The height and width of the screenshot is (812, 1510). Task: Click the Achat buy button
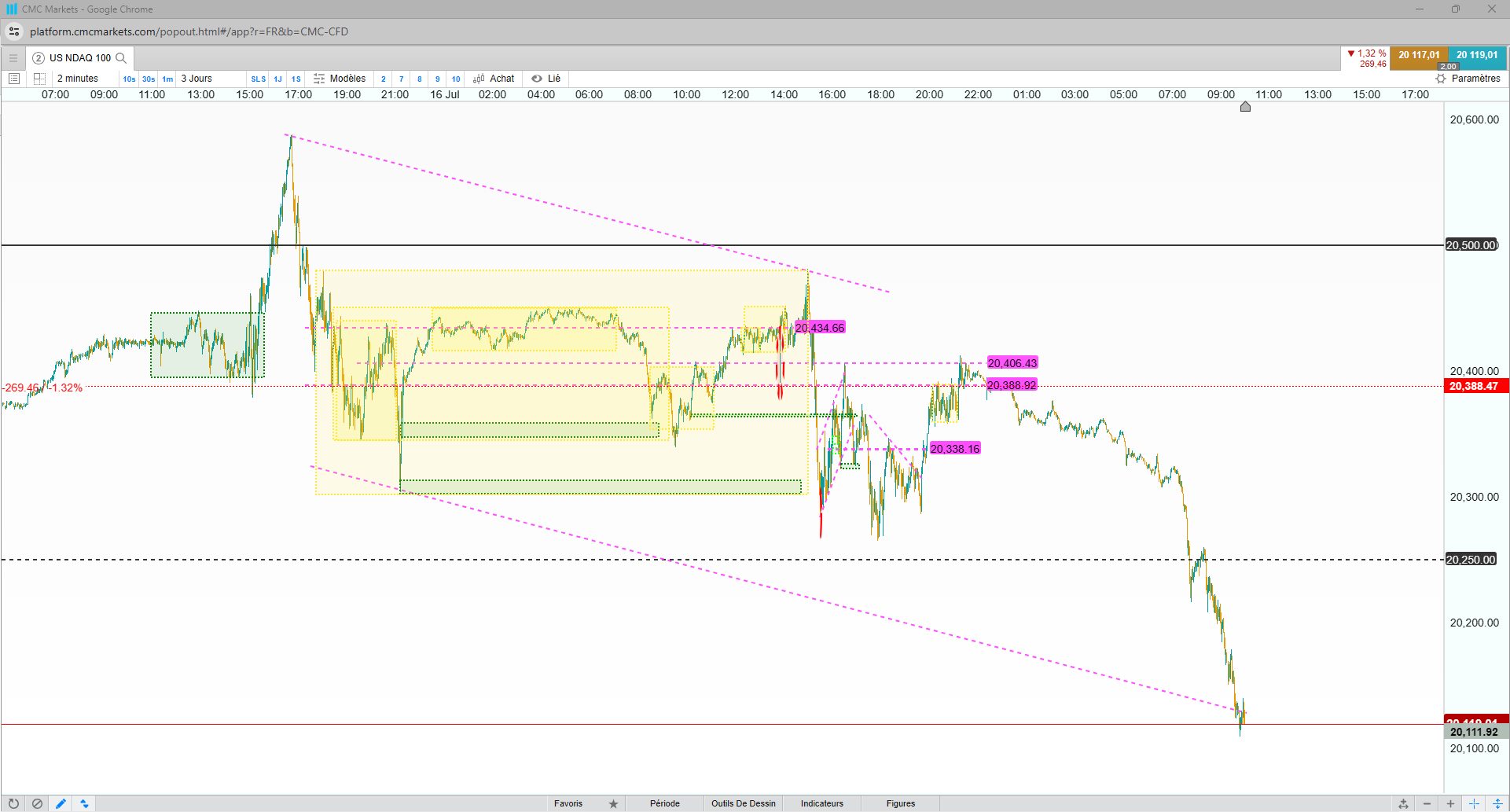[x=494, y=79]
